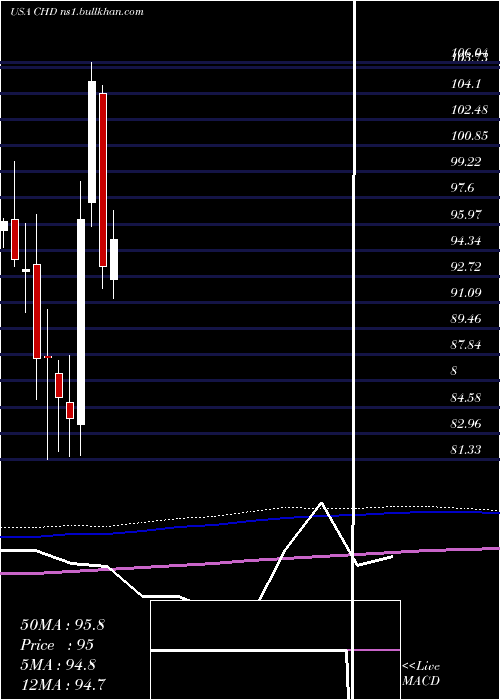Click the Price : 95 readout
The image size is (500, 700).
click(57, 645)
